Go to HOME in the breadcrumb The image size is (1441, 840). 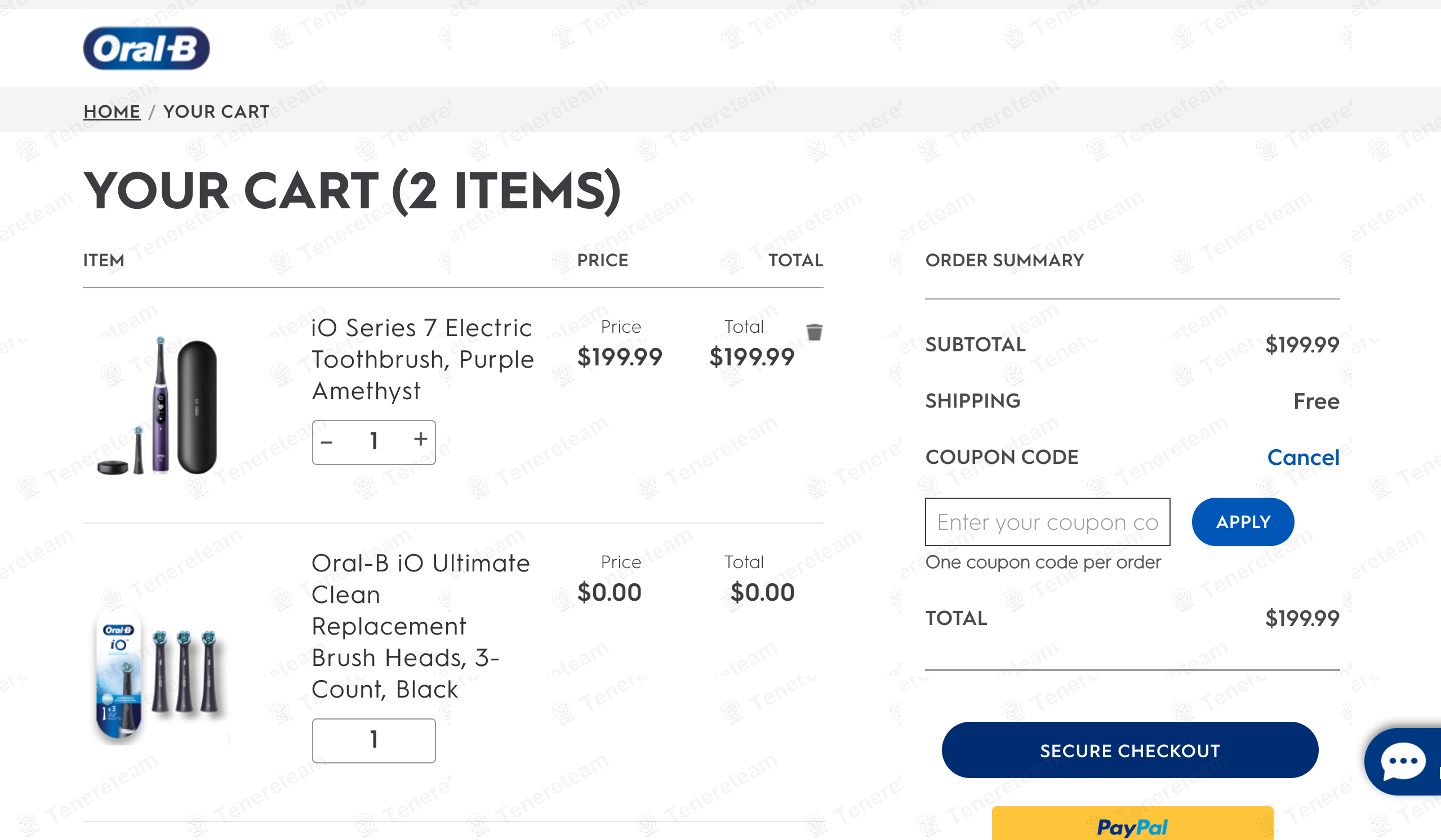(x=112, y=111)
